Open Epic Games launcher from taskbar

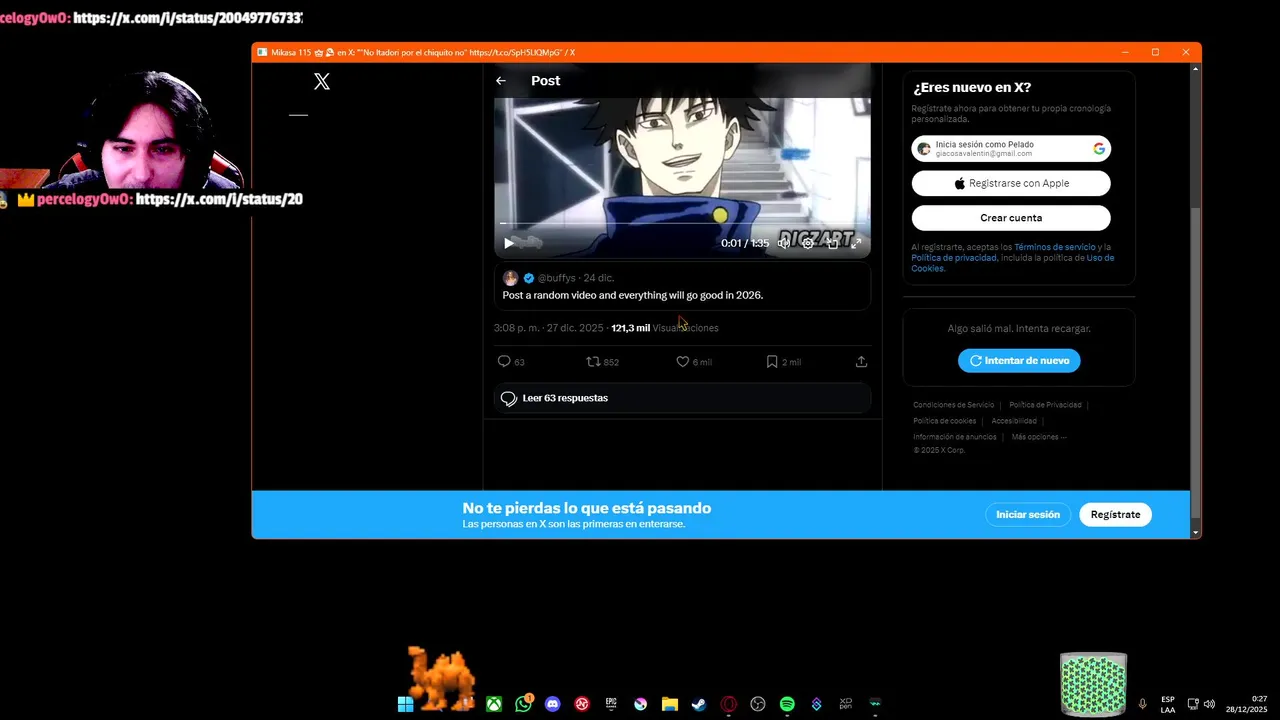611,704
